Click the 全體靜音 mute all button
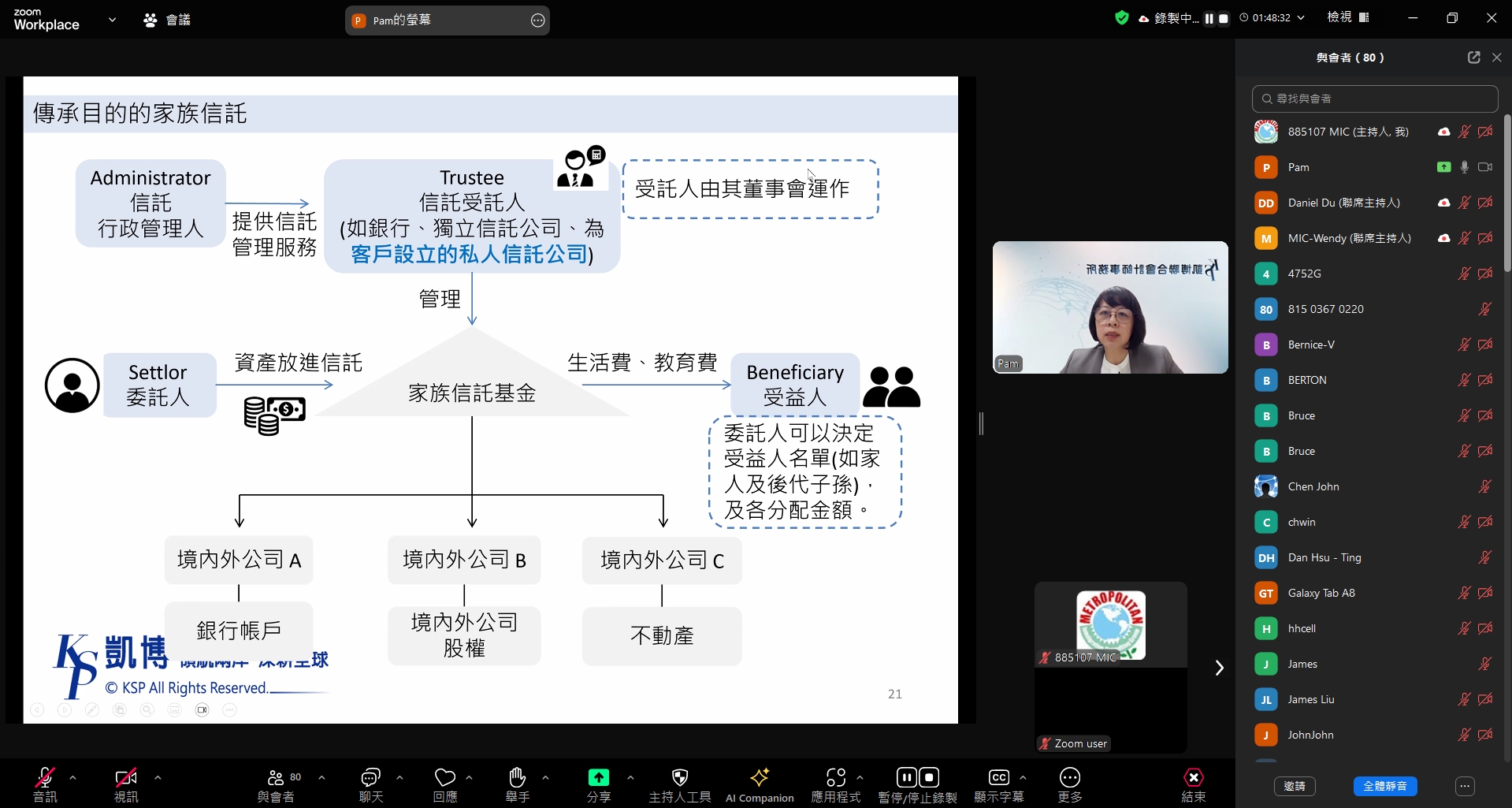The width and height of the screenshot is (1512, 808). (x=1384, y=786)
